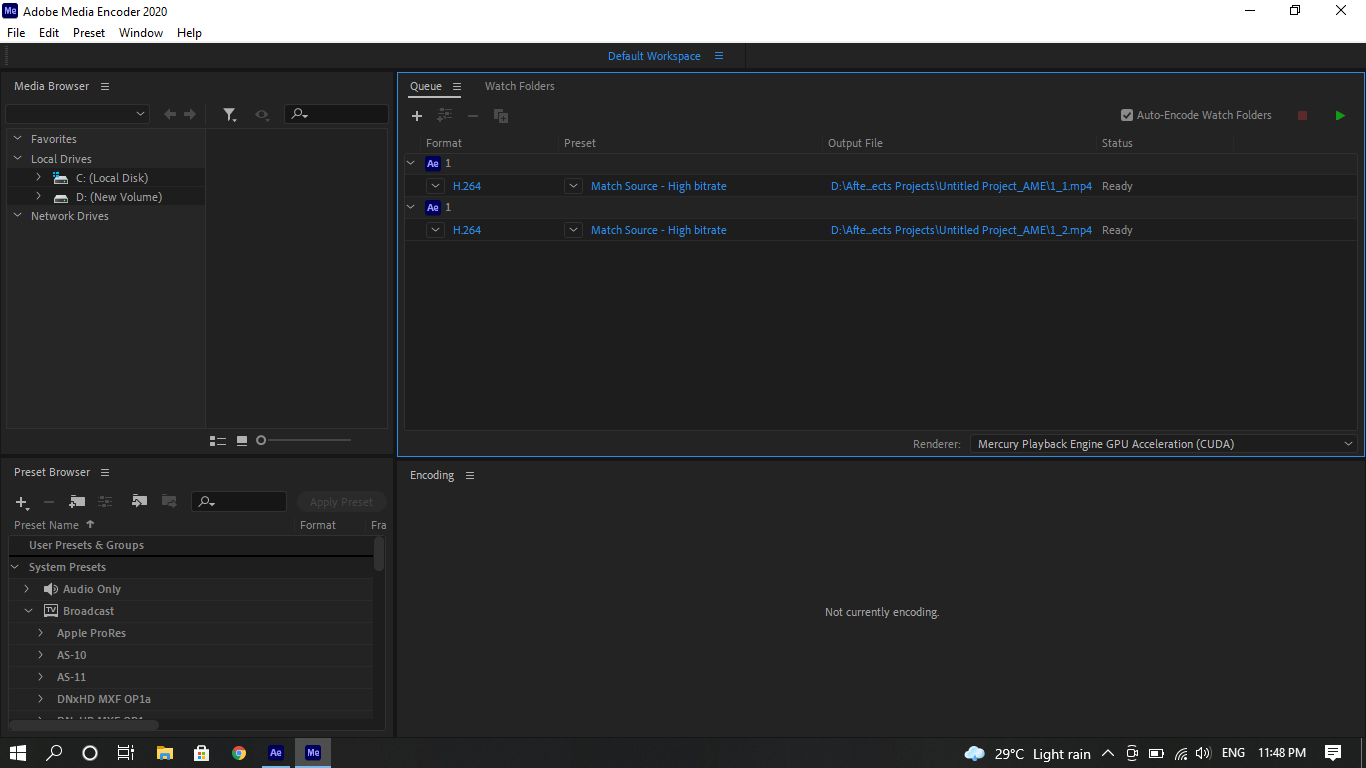
Task: Open the Help menu
Action: click(189, 33)
